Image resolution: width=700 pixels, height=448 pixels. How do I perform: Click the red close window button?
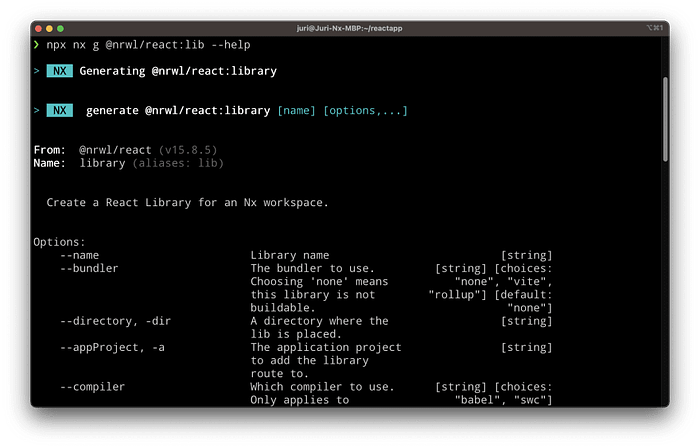point(38,29)
